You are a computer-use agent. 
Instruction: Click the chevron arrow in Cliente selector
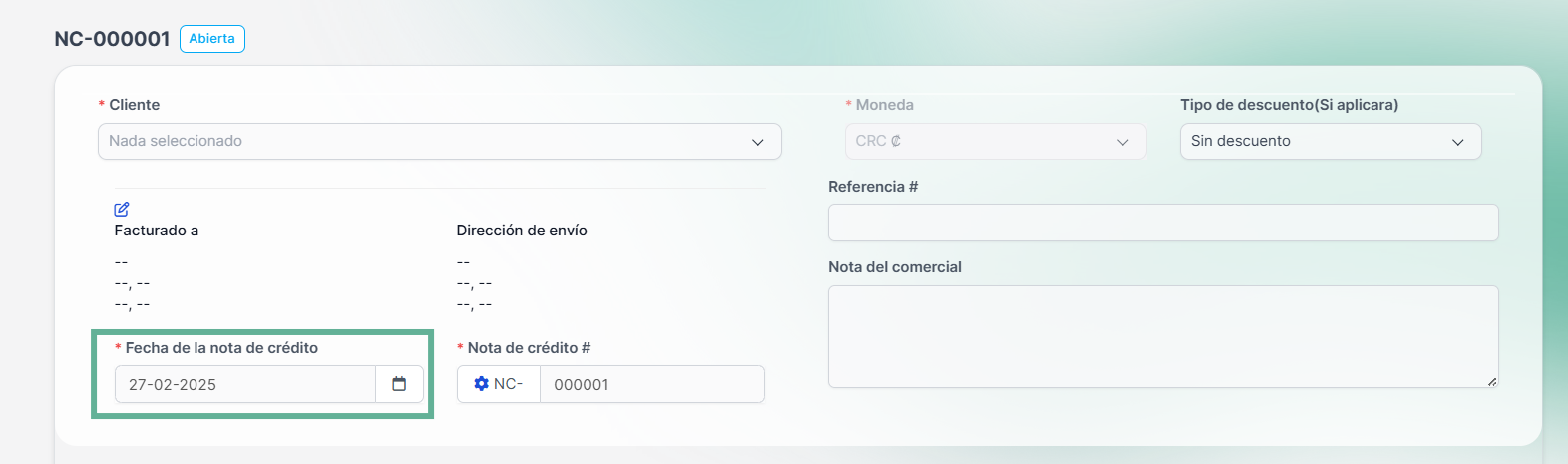pos(758,142)
